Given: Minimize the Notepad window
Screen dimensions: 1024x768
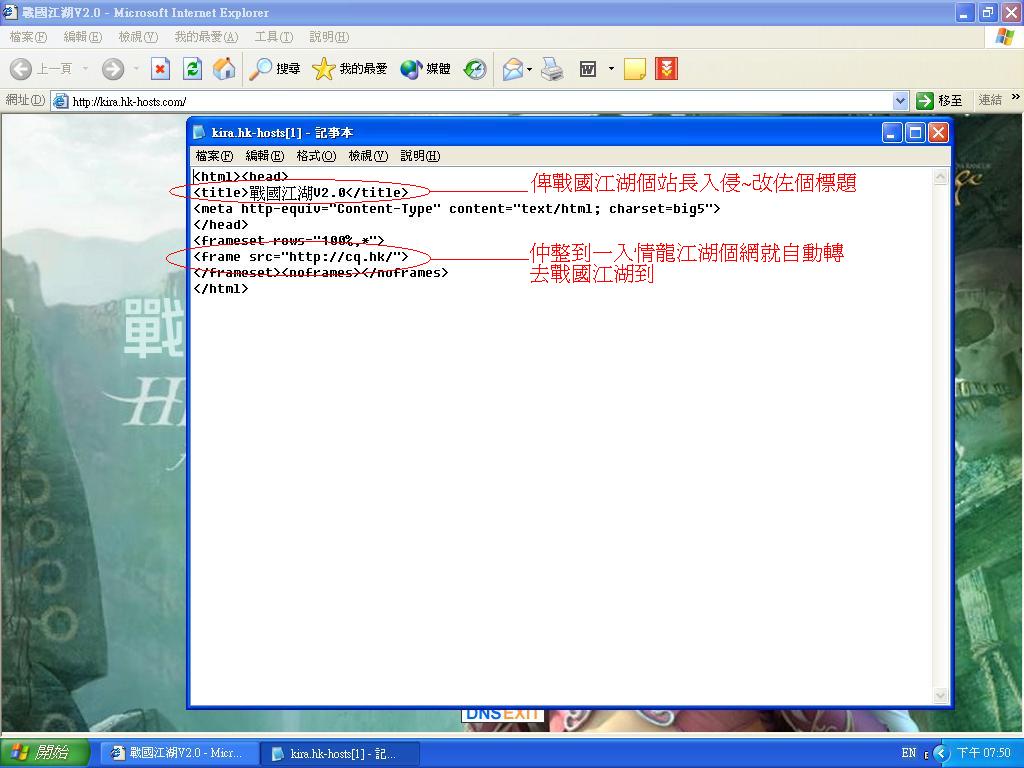Looking at the screenshot, I should pos(892,133).
